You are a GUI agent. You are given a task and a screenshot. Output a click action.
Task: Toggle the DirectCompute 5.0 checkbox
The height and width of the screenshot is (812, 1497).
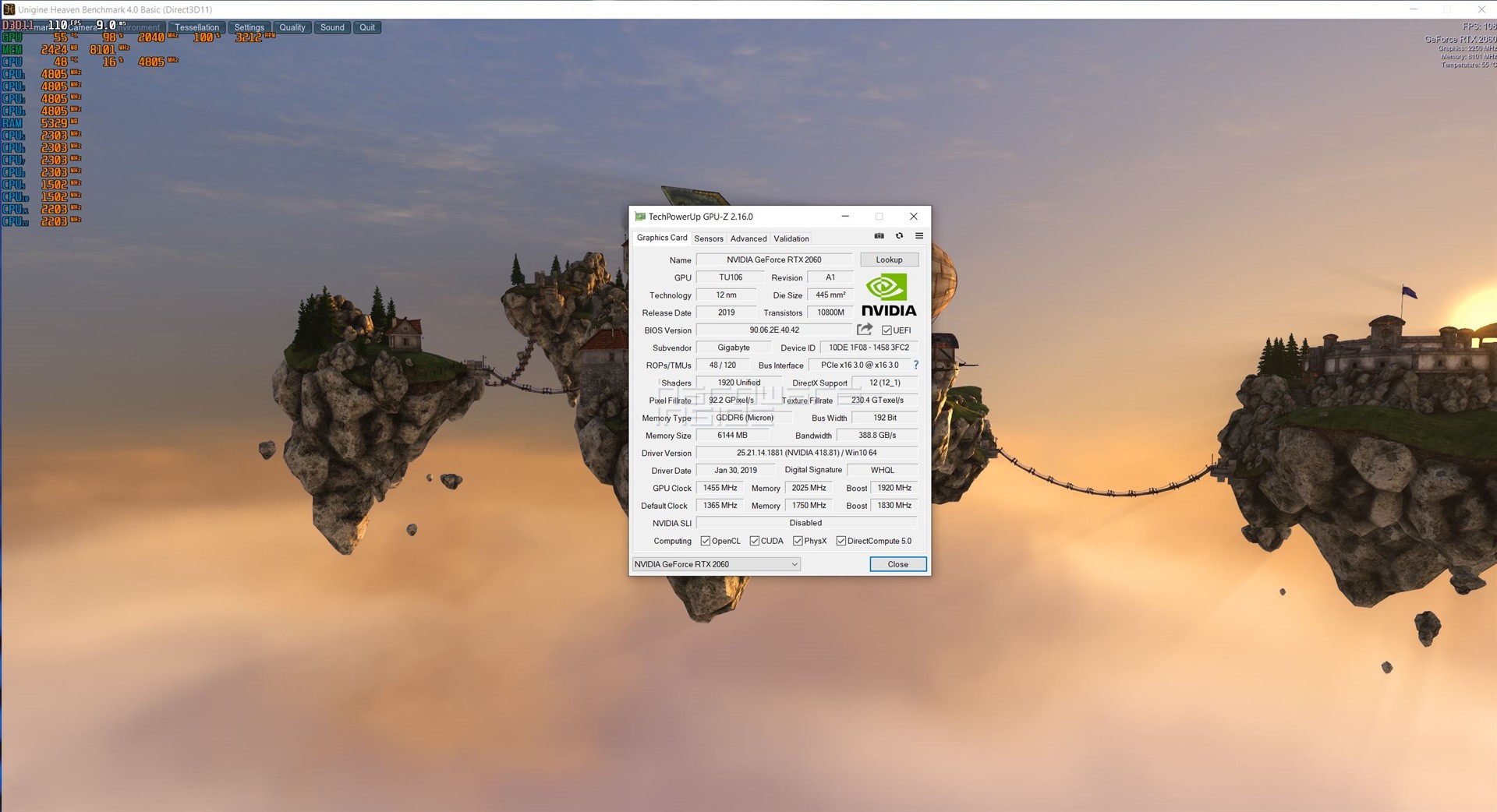(841, 541)
